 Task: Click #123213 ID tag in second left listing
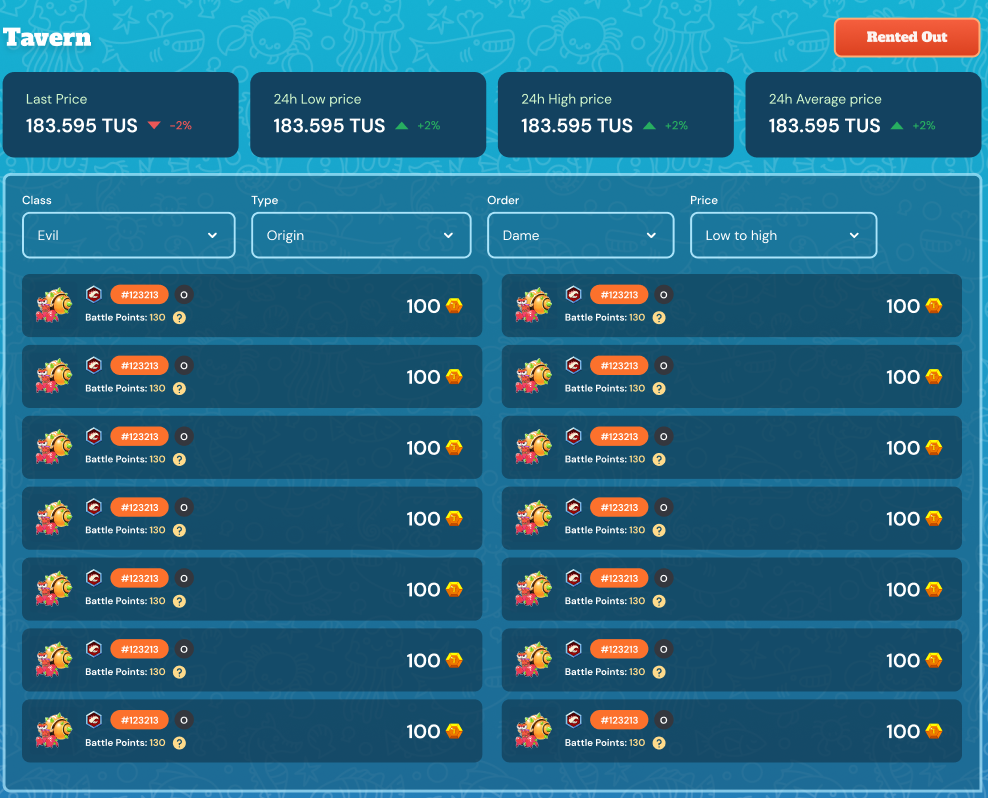point(140,366)
